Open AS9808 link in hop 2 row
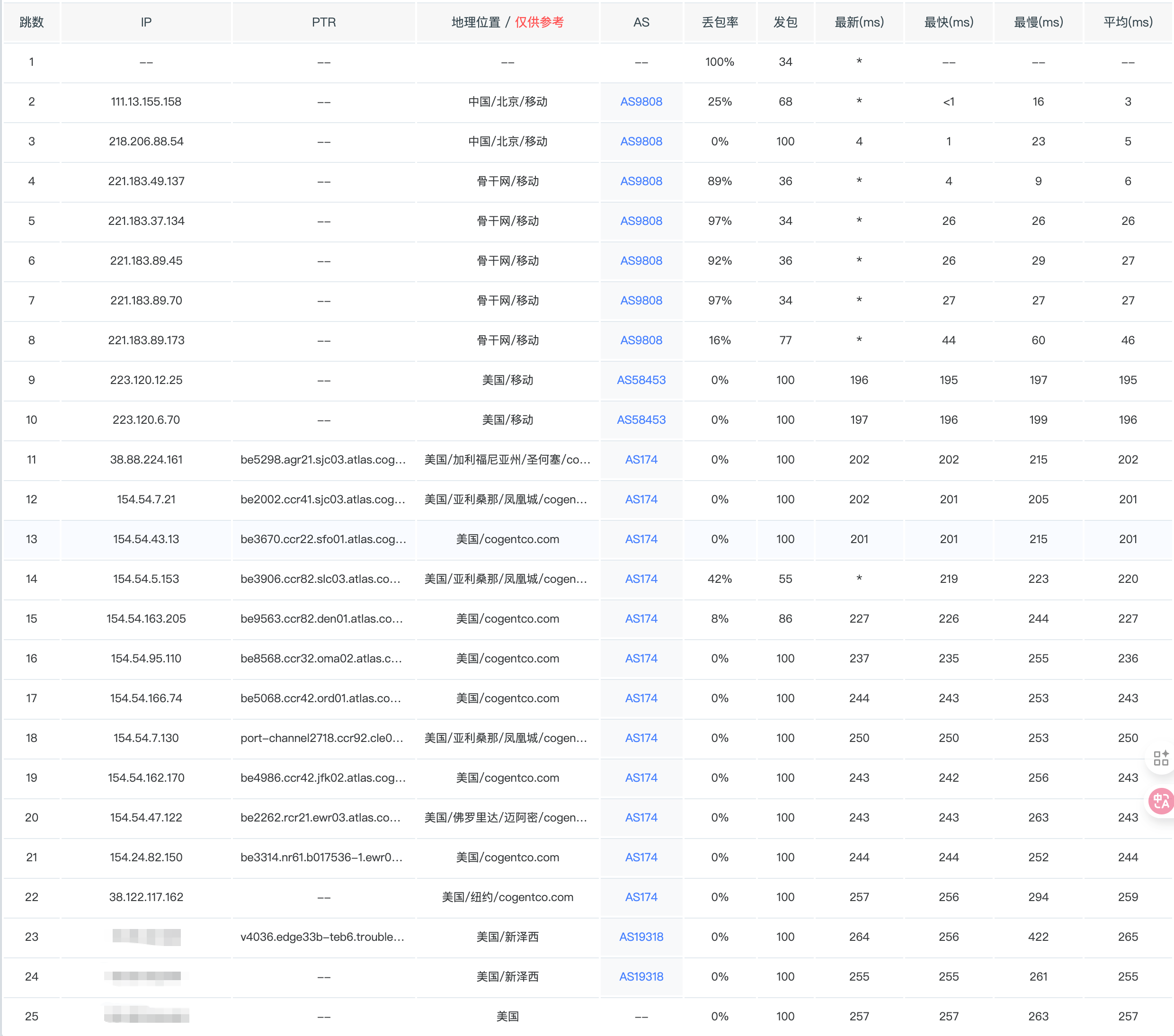1174x1036 pixels. coord(641,102)
